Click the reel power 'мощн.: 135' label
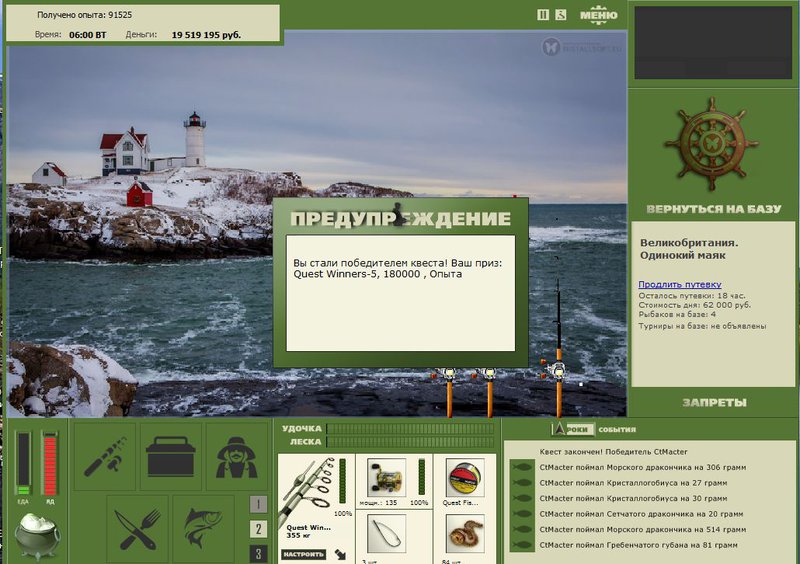The width and height of the screenshot is (800, 564). pos(378,503)
